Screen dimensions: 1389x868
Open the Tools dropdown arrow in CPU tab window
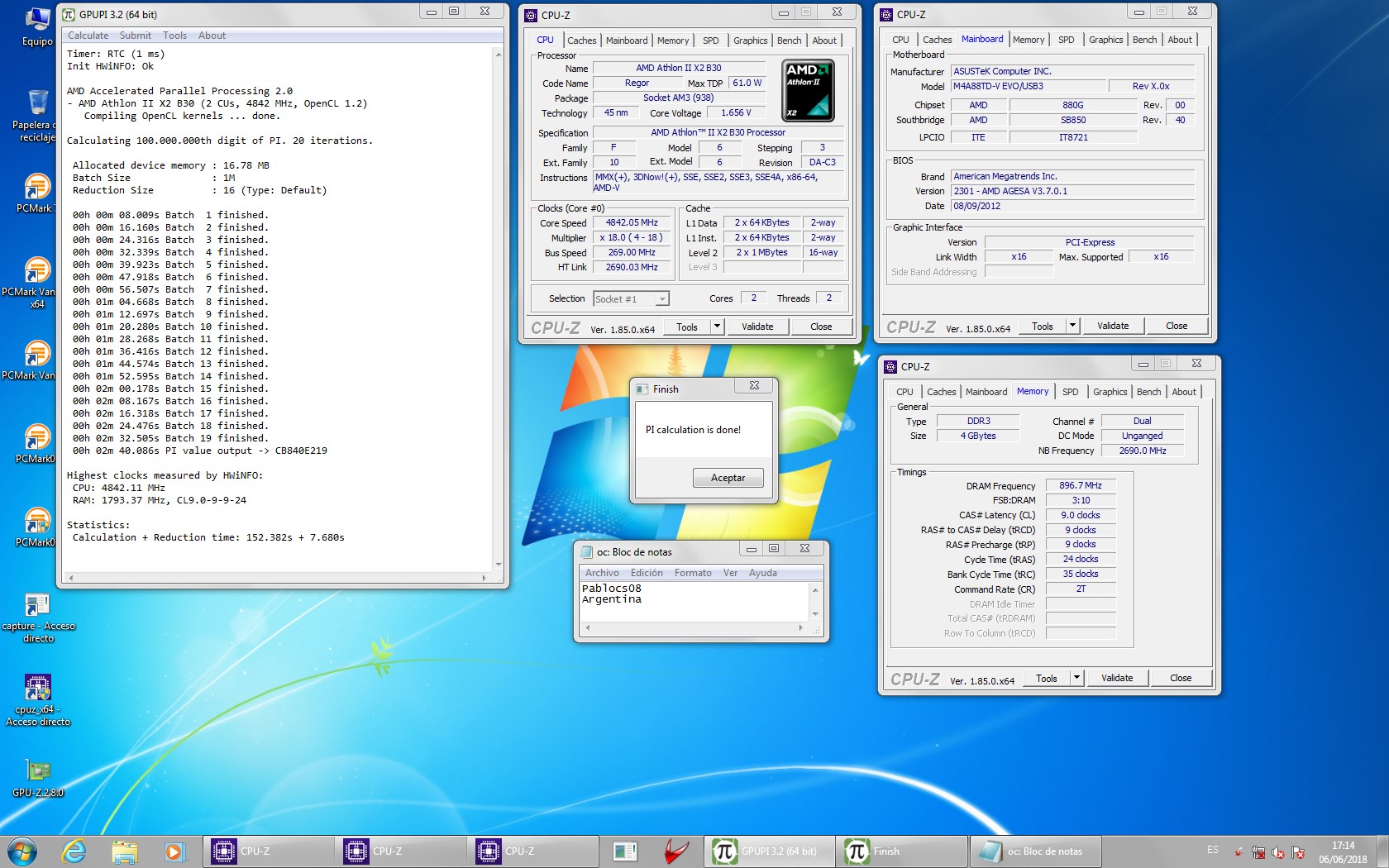coord(717,327)
